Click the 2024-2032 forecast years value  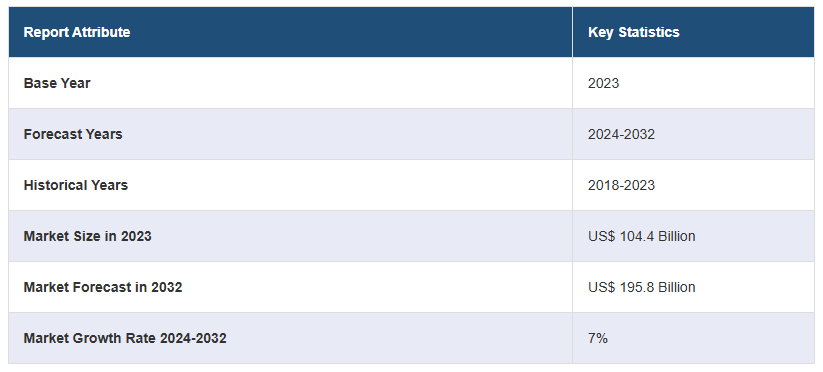[621, 134]
